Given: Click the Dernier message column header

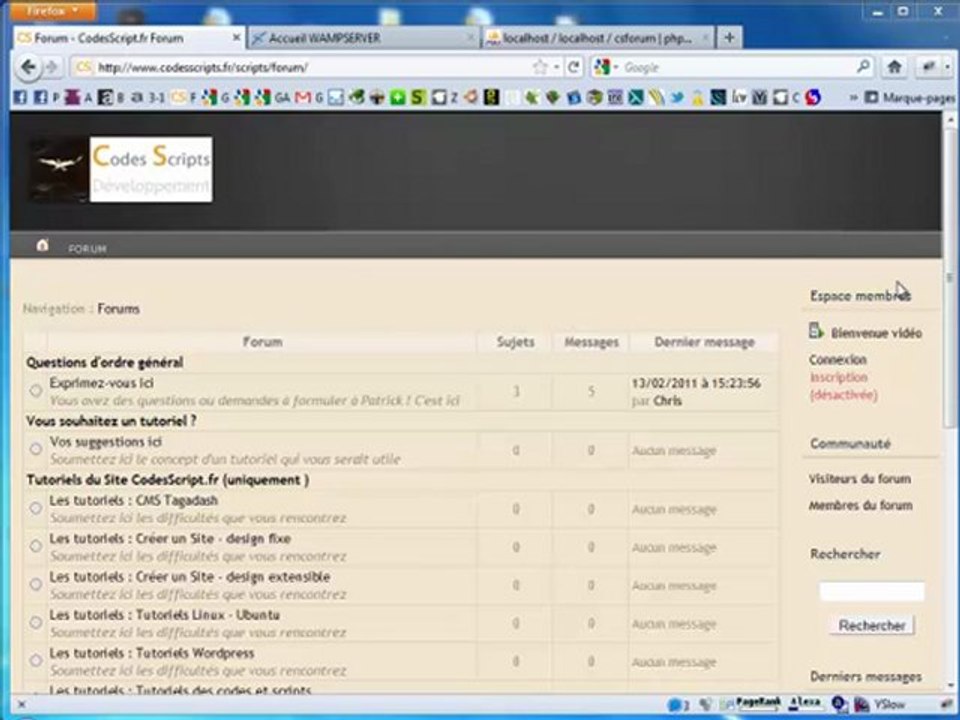Looking at the screenshot, I should [x=704, y=342].
